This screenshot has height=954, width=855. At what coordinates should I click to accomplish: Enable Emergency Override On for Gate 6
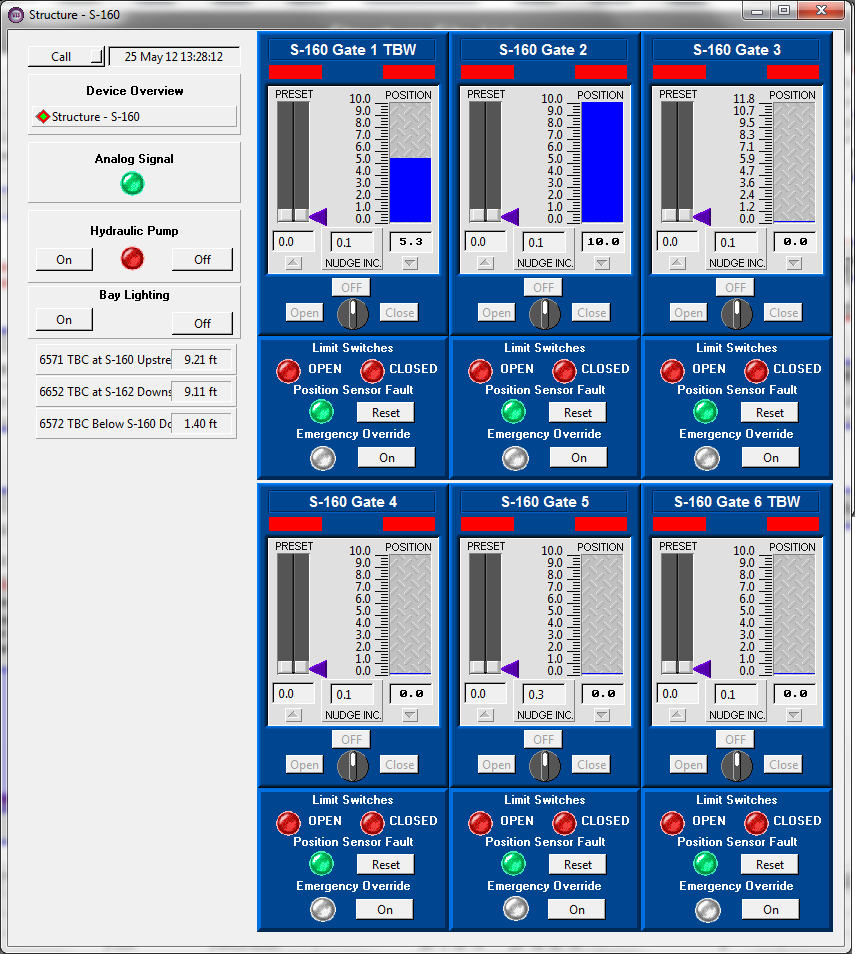coord(770,910)
